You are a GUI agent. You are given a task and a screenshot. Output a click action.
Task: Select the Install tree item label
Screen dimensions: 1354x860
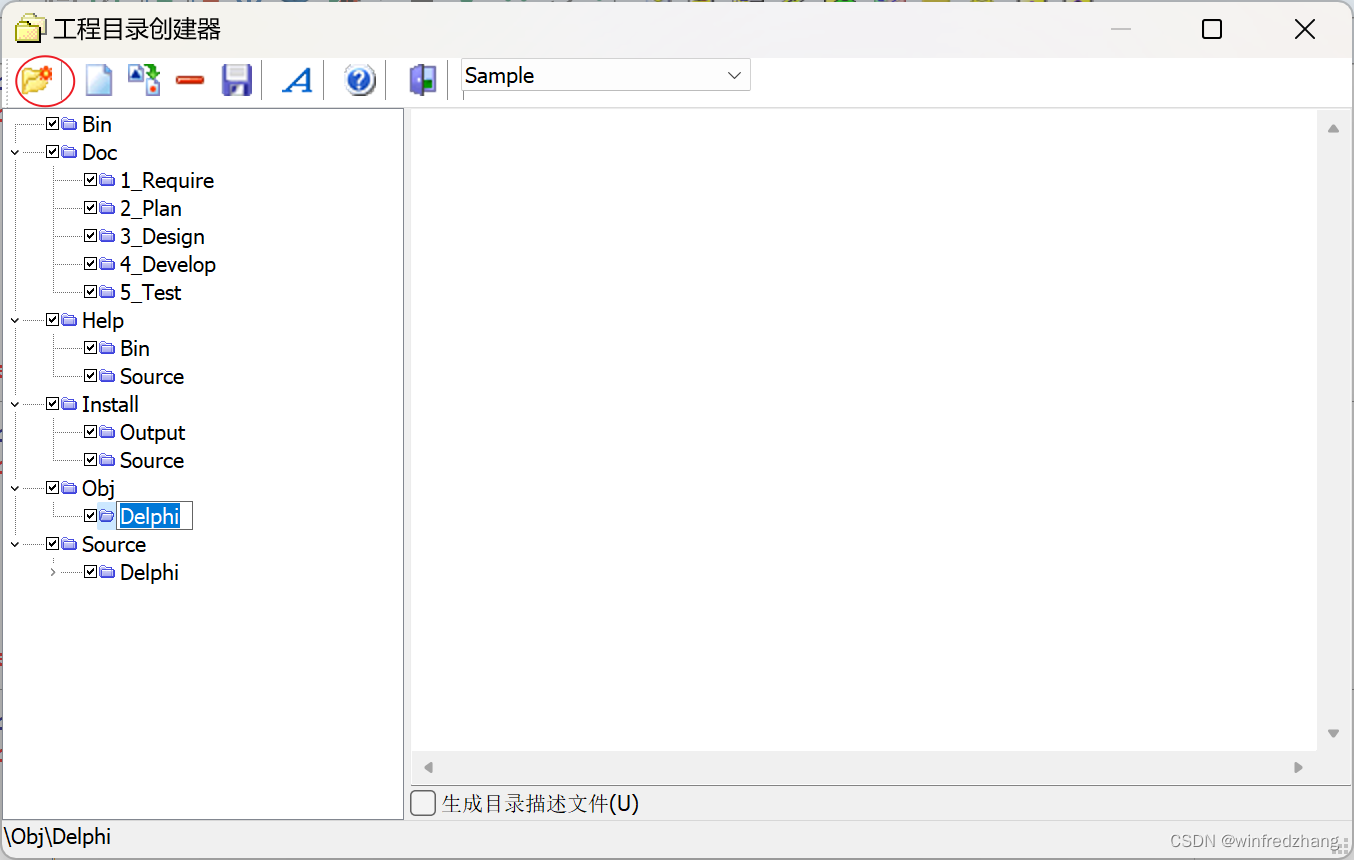click(x=110, y=404)
